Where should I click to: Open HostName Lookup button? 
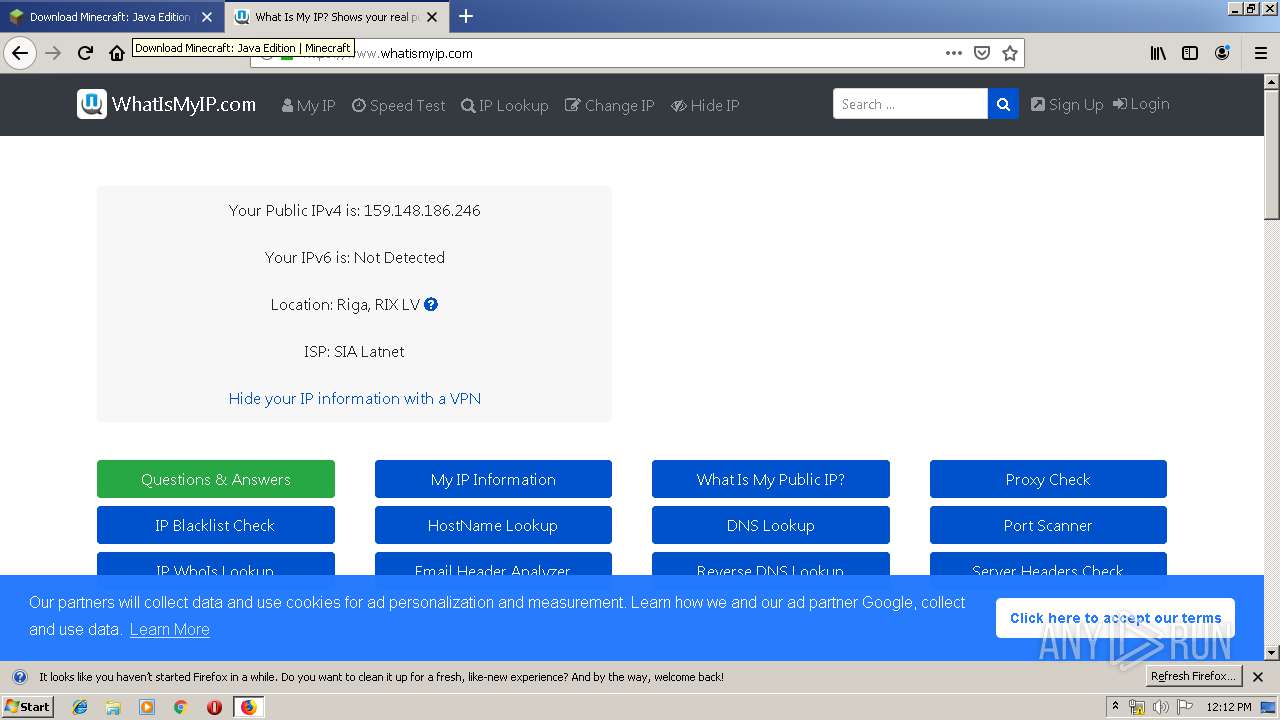[x=493, y=525]
